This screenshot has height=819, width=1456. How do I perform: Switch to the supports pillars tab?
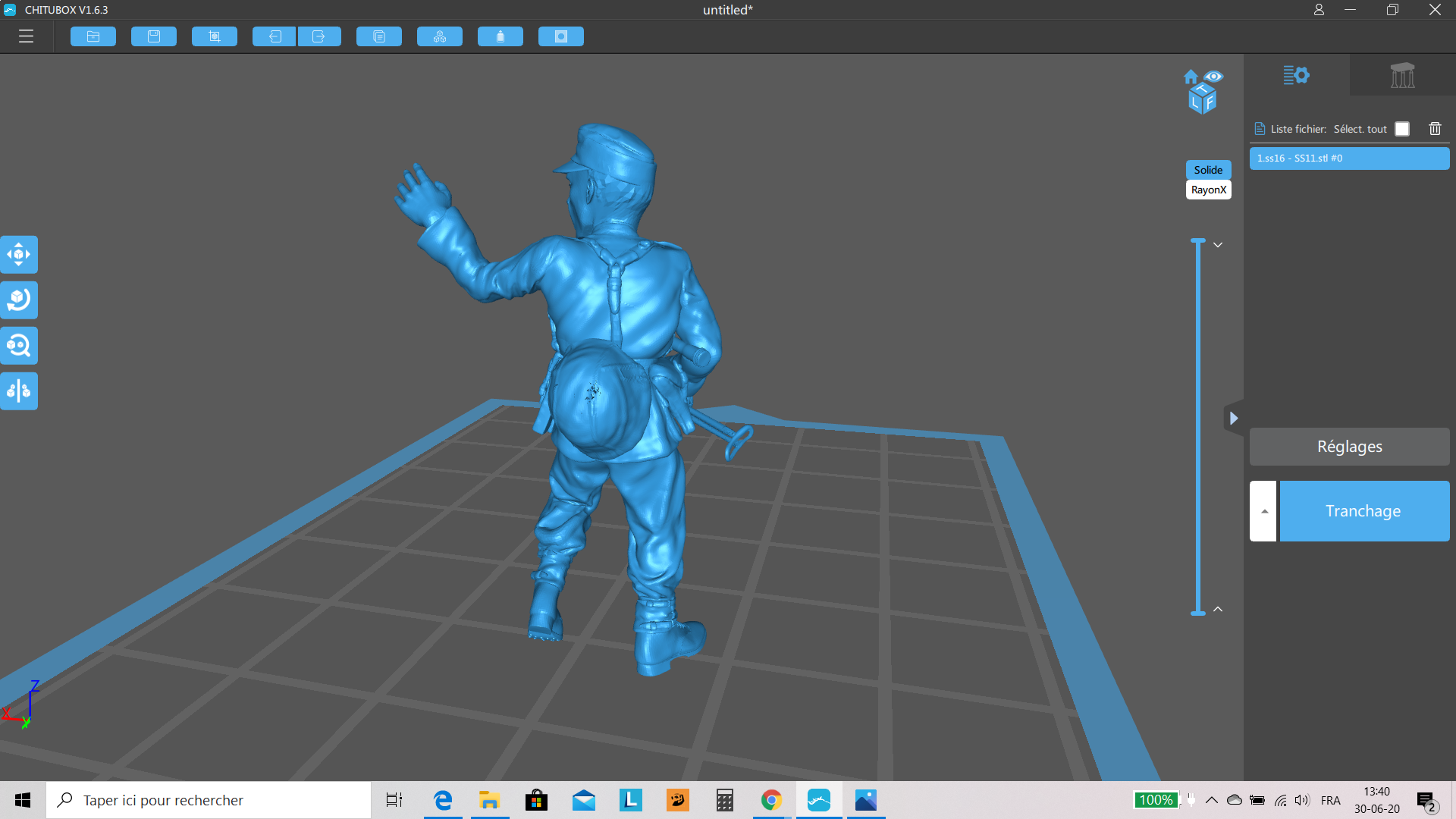[x=1402, y=75]
